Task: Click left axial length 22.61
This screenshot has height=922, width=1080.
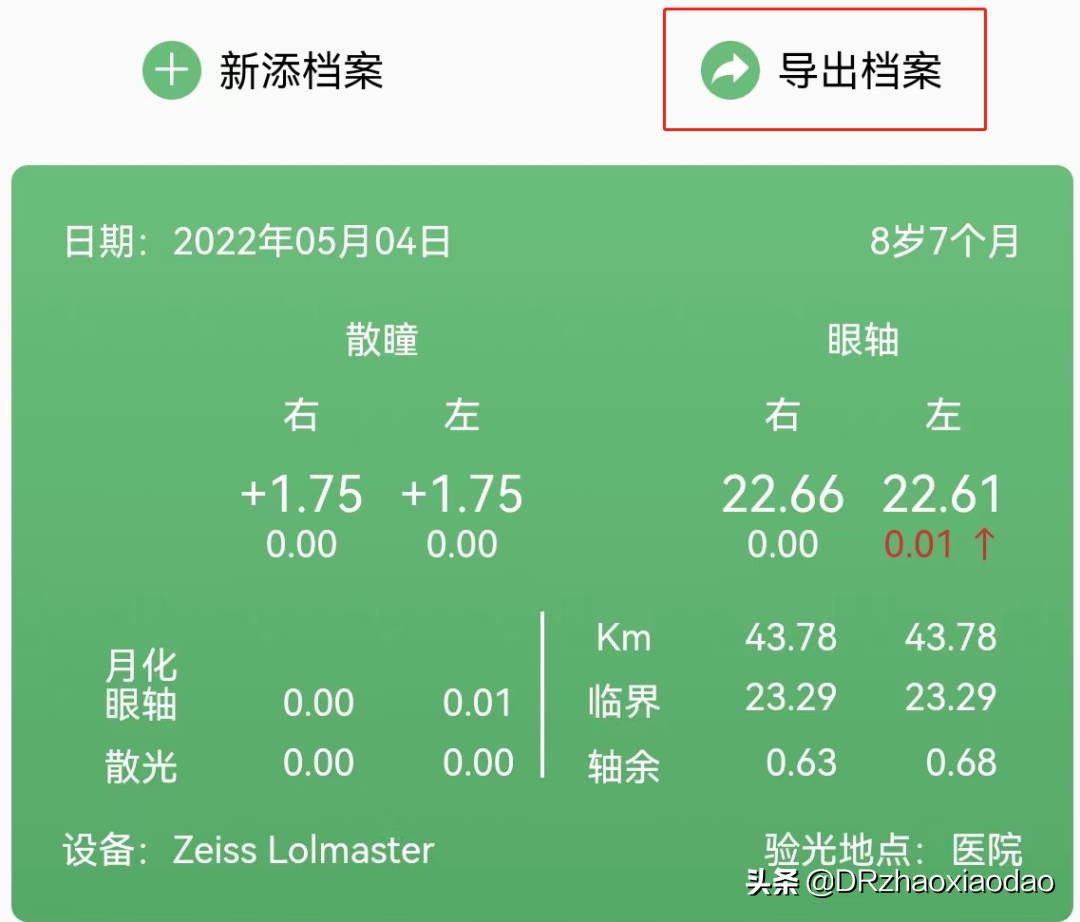Action: click(x=942, y=494)
